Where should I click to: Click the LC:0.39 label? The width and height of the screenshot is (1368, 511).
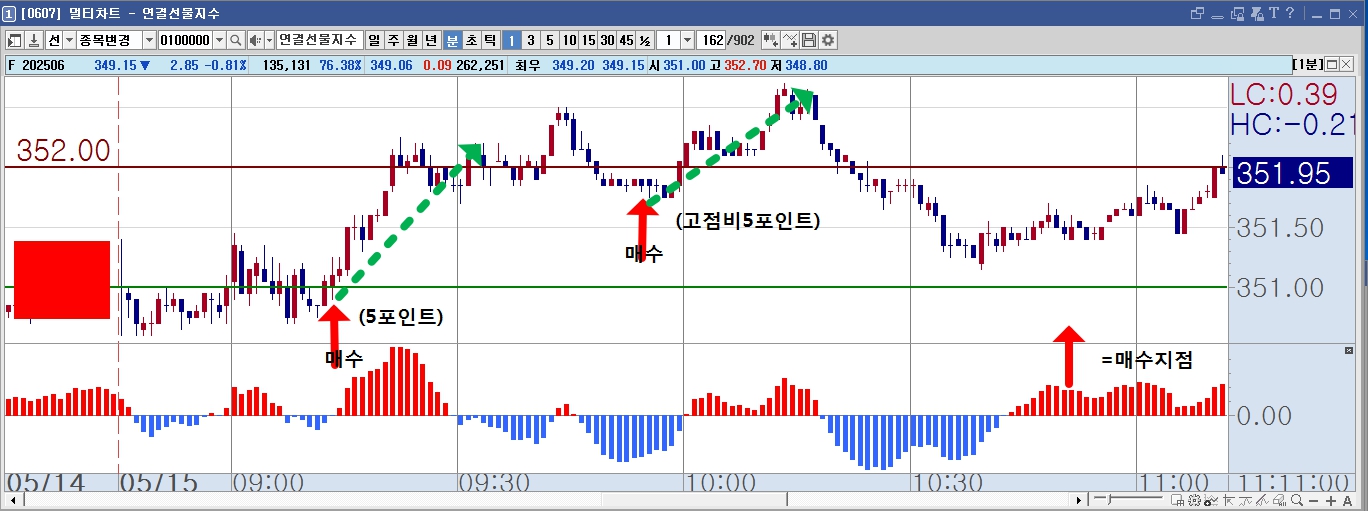pos(1284,94)
